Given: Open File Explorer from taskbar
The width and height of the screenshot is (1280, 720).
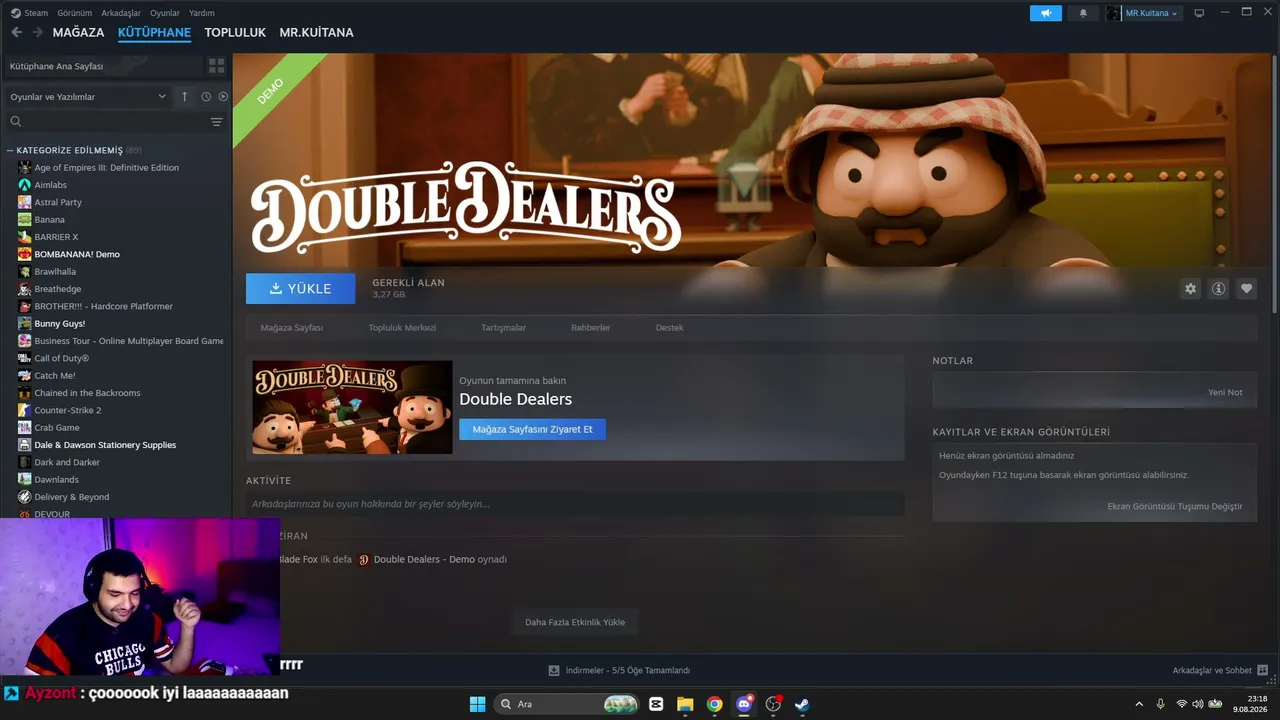Looking at the screenshot, I should click(x=685, y=704).
